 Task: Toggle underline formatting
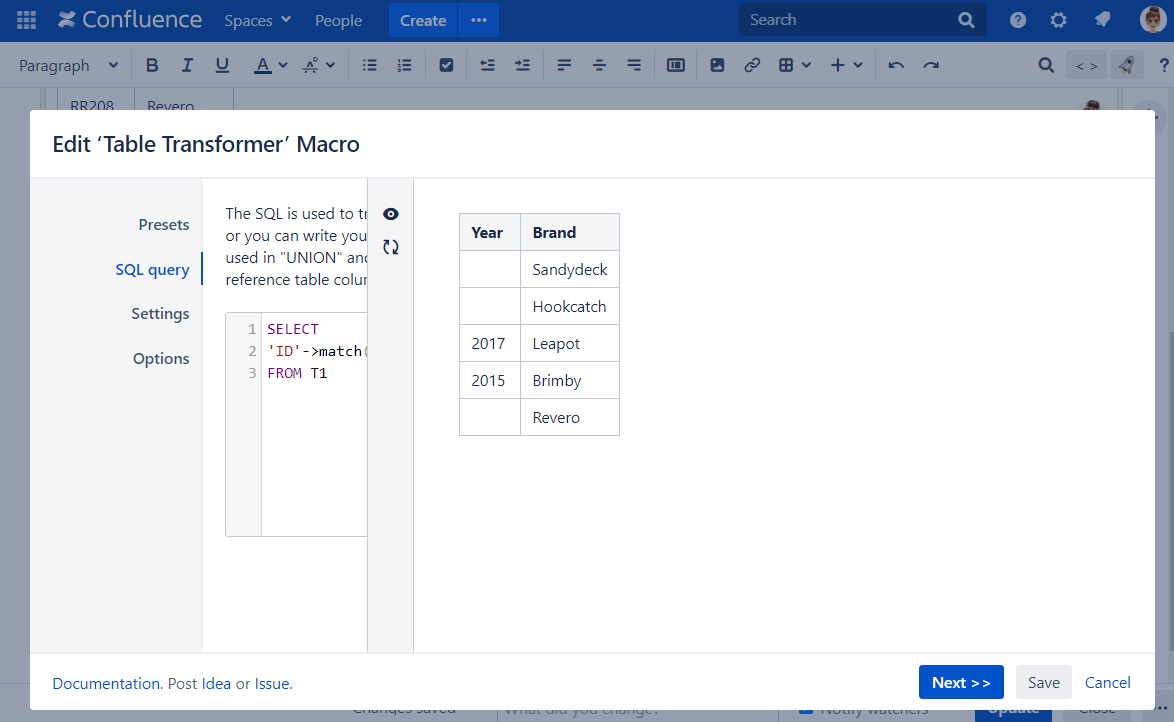click(x=222, y=65)
